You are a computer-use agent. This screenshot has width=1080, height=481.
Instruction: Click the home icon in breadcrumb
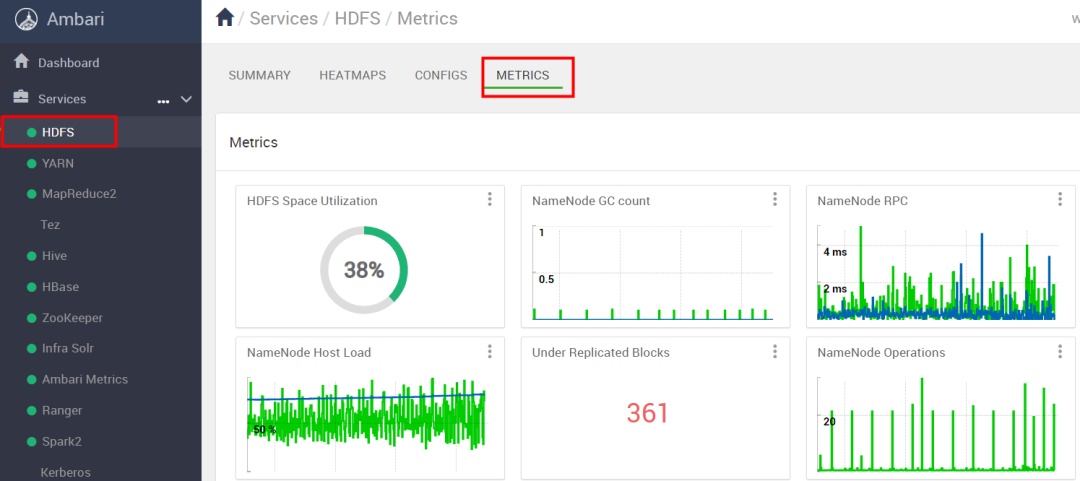coord(225,18)
